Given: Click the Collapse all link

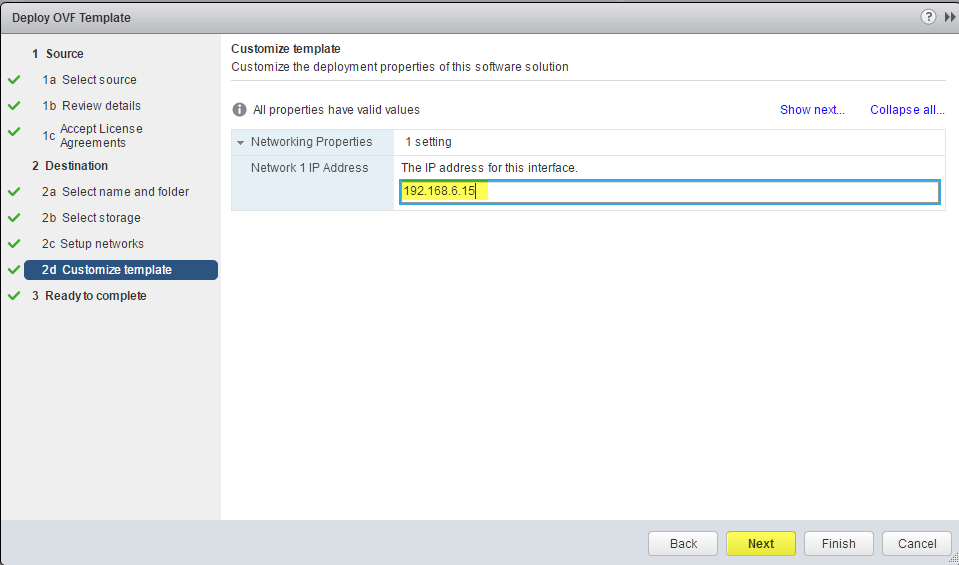Looking at the screenshot, I should tap(907, 110).
